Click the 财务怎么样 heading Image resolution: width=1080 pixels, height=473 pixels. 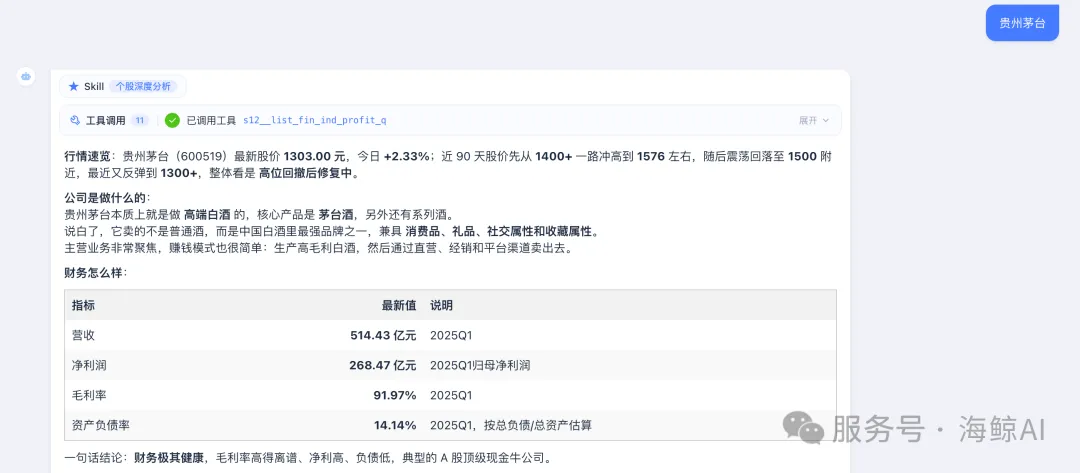pos(94,273)
